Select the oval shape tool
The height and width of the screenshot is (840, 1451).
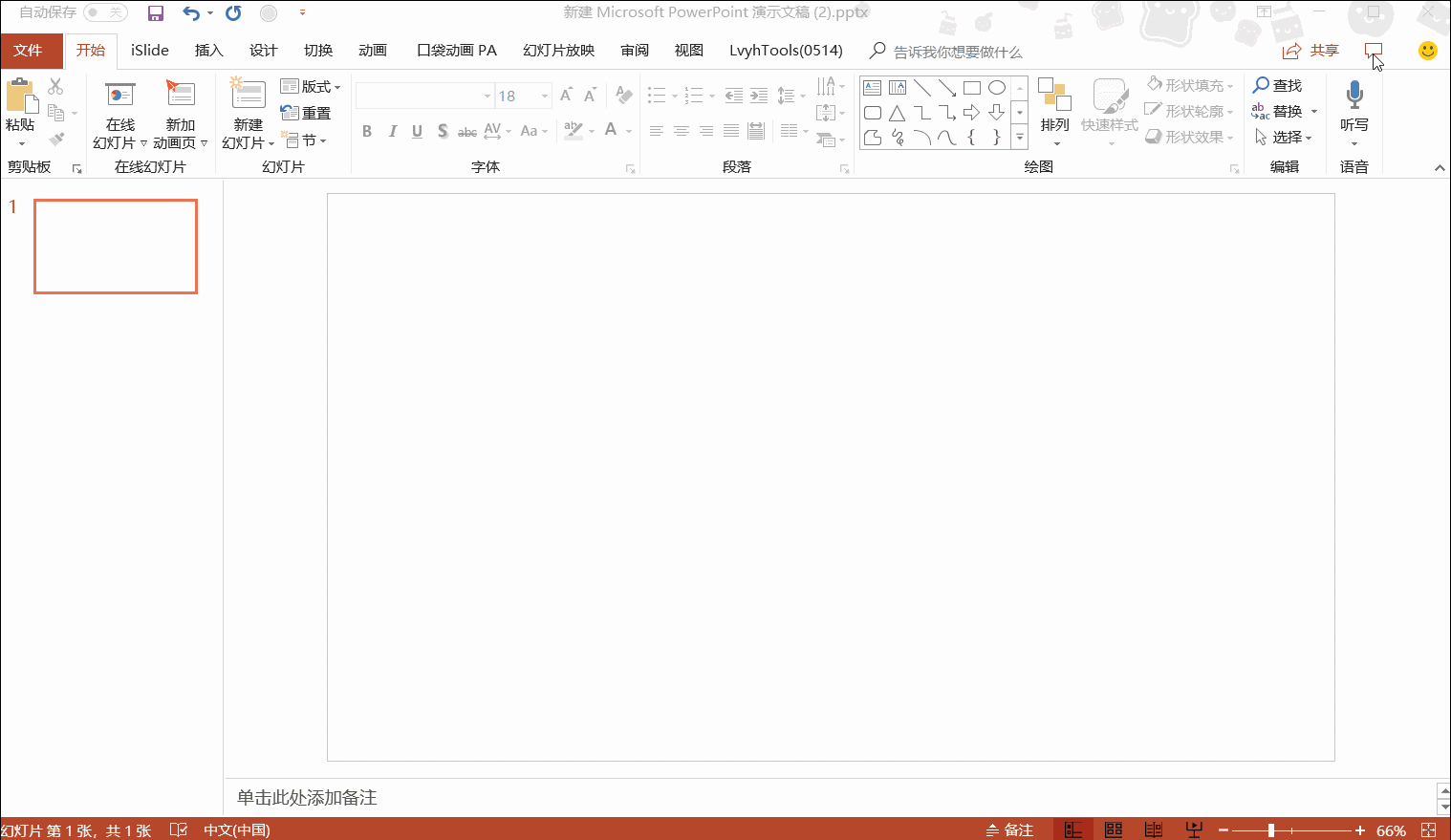(x=997, y=87)
